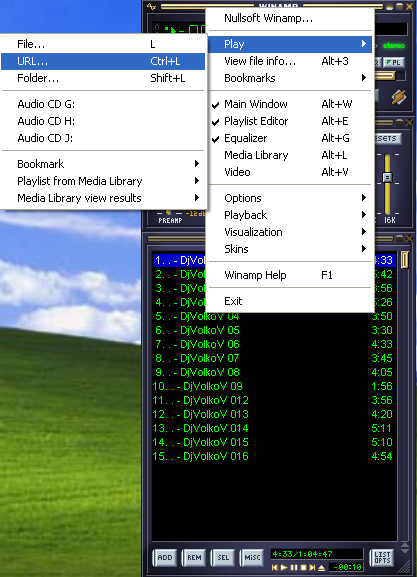This screenshot has width=417, height=577.
Task: Click equalizer PRESETS button
Action: pos(387,138)
